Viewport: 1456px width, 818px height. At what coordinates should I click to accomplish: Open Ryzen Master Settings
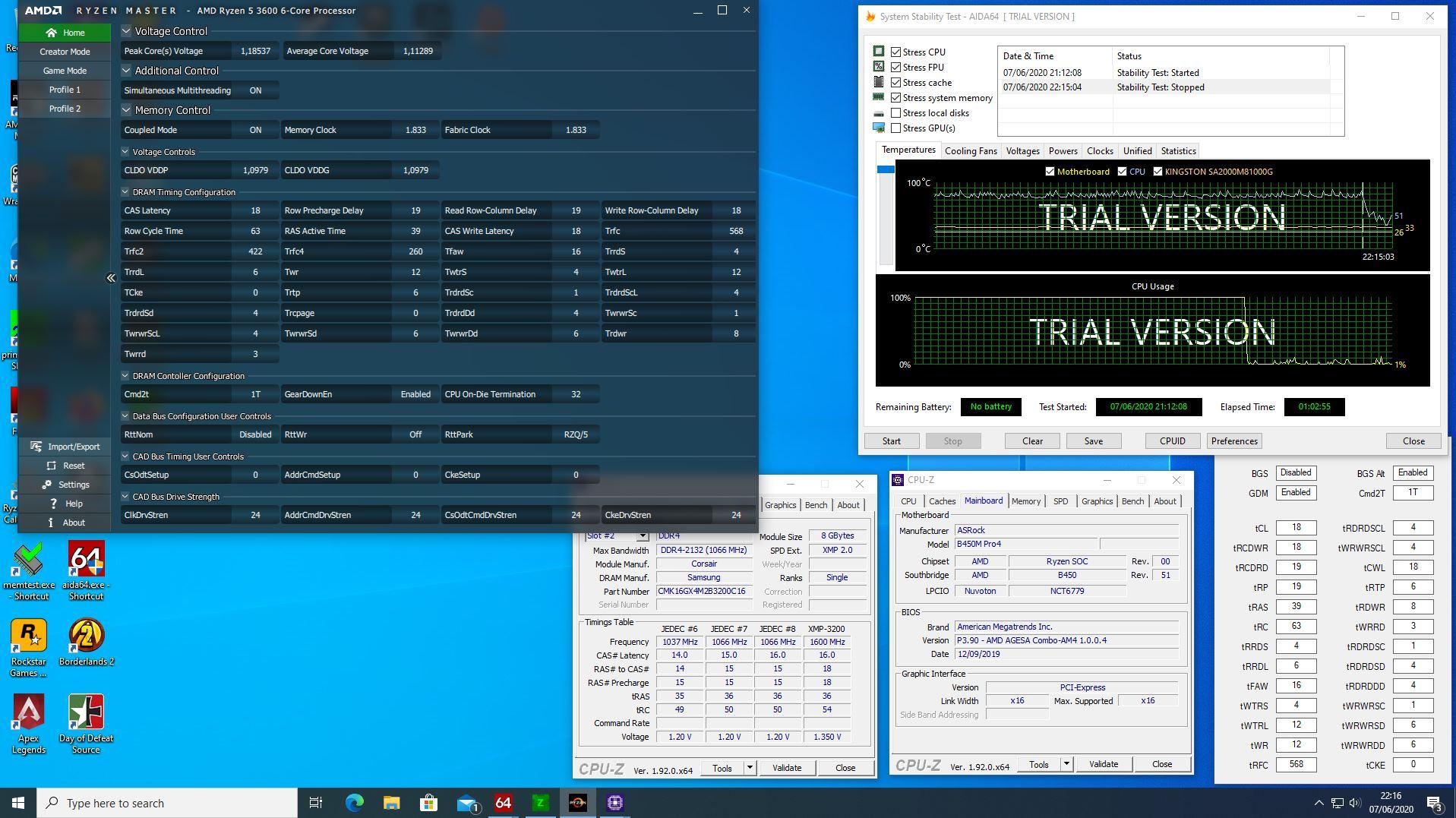pos(65,485)
